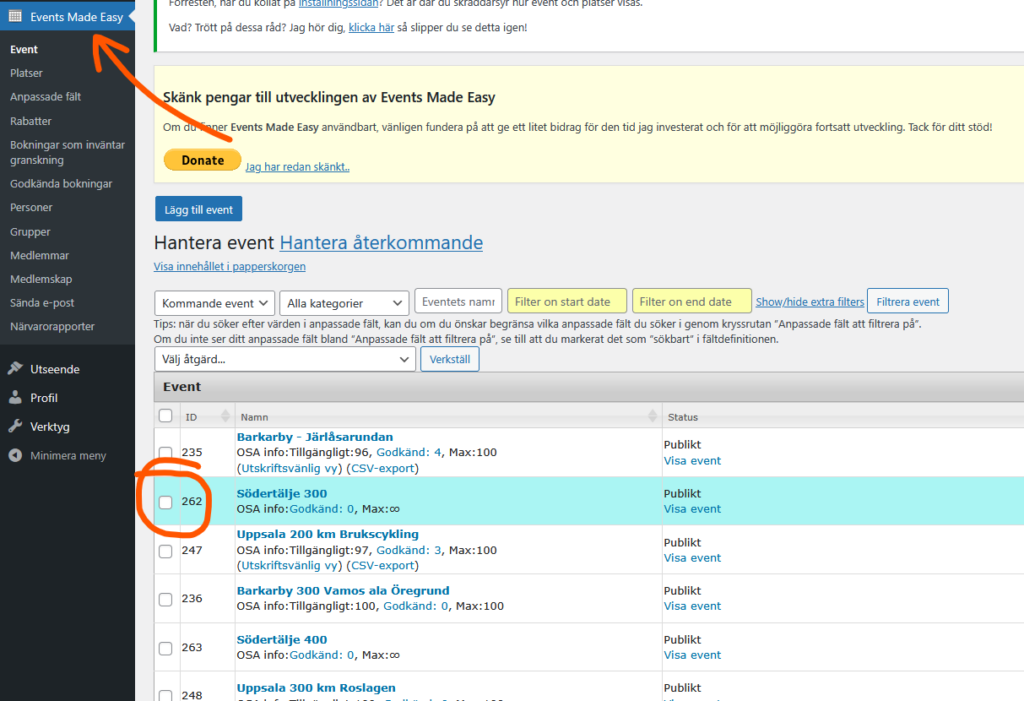Open Uppsala 300 km Roslagen event
The width and height of the screenshot is (1024, 701).
(x=316, y=688)
